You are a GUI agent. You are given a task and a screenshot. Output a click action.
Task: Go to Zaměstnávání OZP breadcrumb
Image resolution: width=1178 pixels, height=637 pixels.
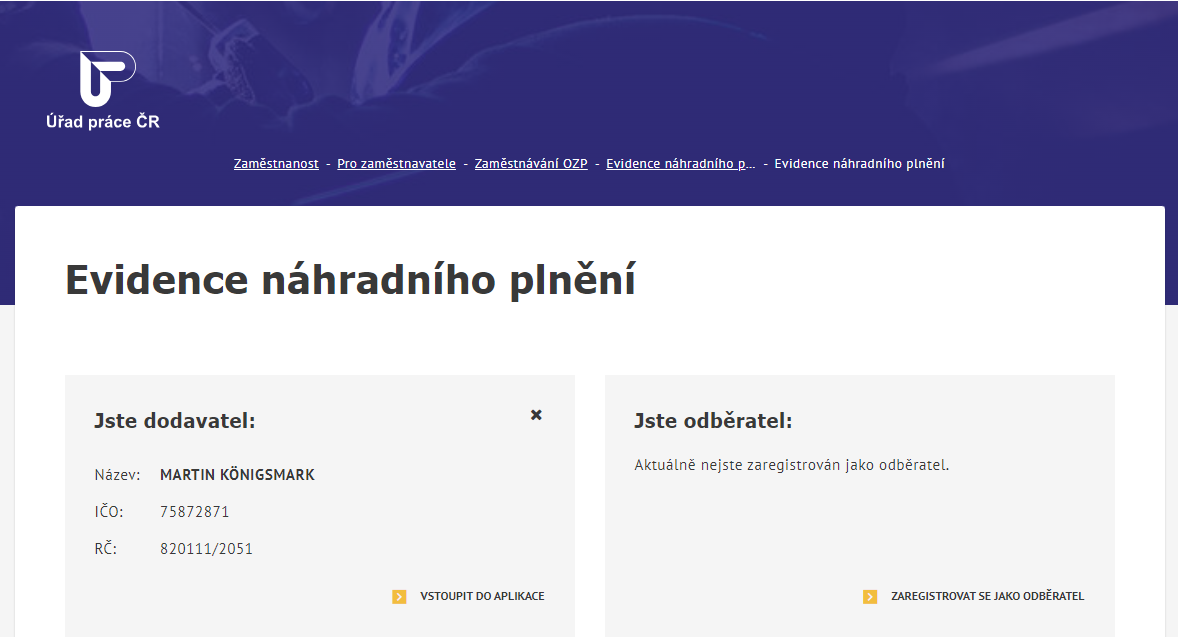531,164
